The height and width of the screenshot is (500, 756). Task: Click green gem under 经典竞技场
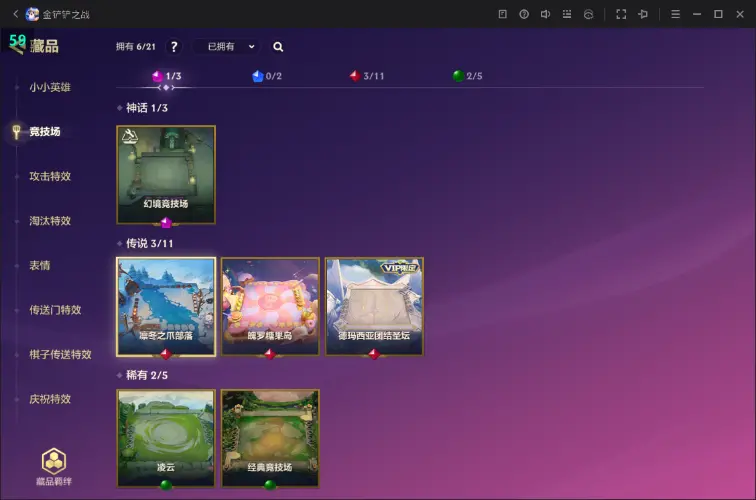270,485
